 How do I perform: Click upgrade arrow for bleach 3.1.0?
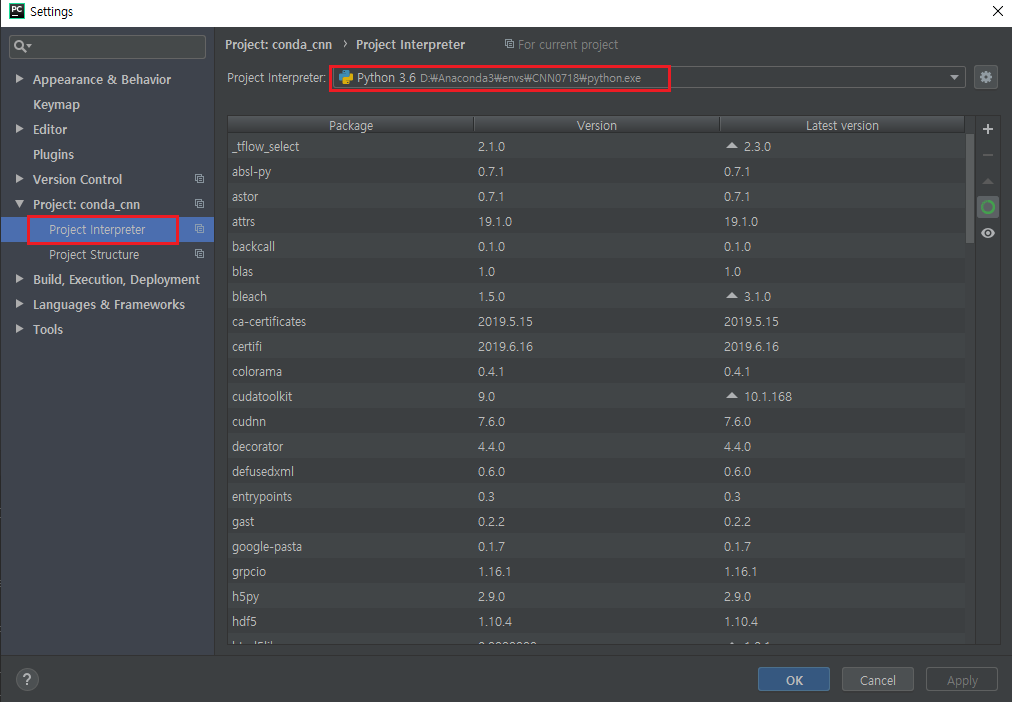pos(731,296)
